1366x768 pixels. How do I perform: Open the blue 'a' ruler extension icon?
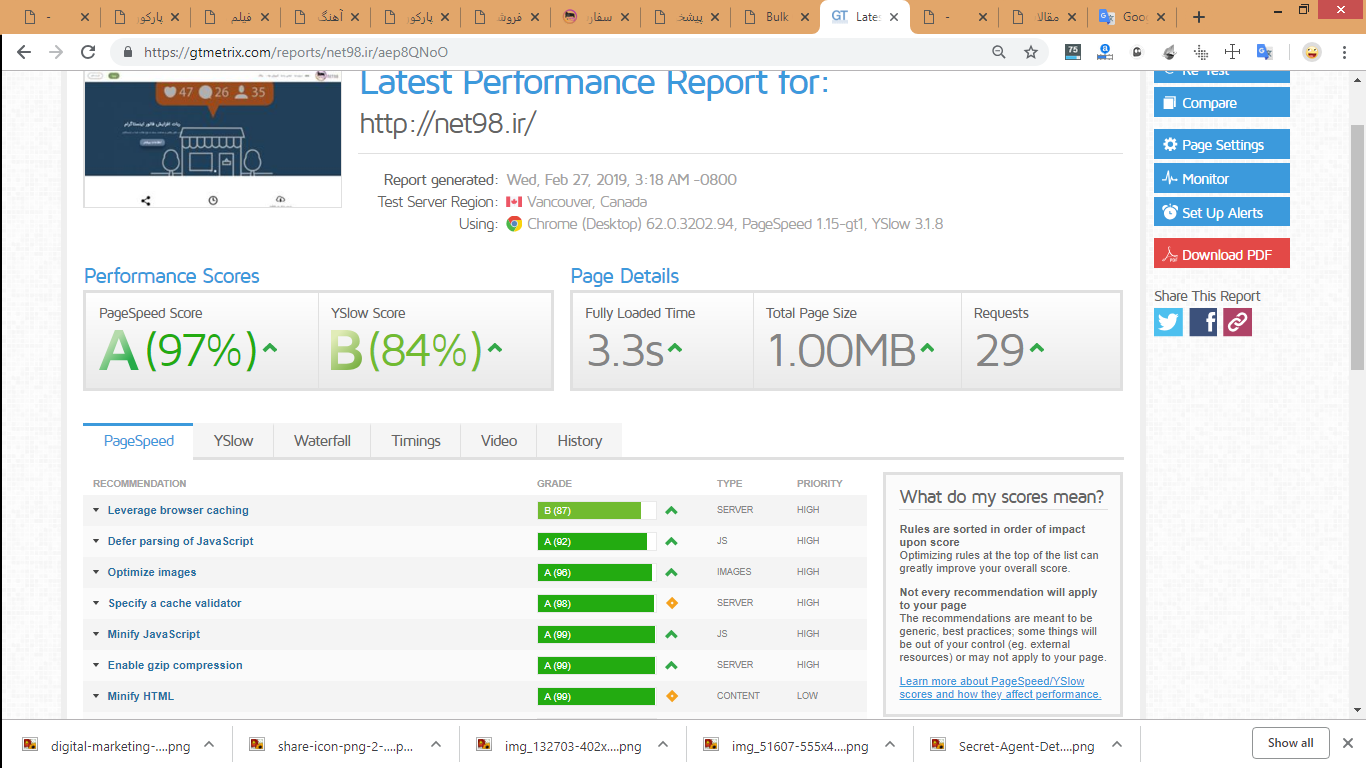[1105, 51]
